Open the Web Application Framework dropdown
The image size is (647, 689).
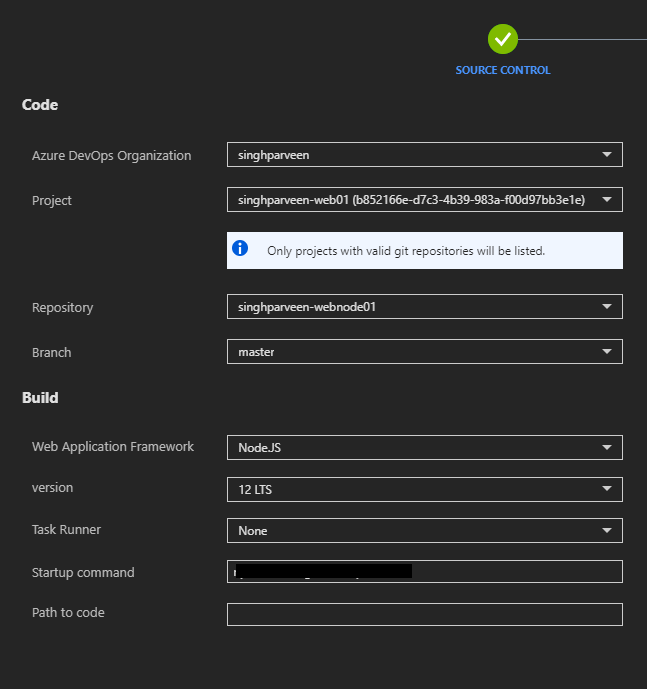pos(425,447)
